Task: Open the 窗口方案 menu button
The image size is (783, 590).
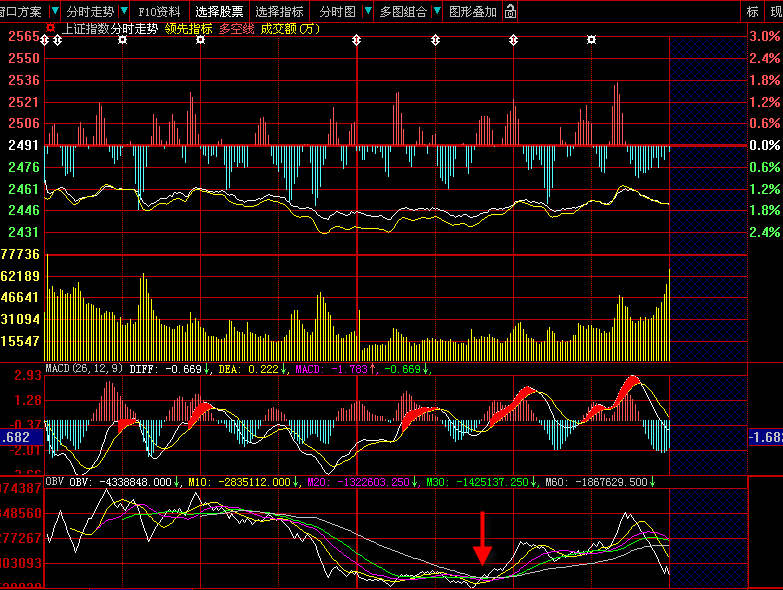Action: pos(20,11)
